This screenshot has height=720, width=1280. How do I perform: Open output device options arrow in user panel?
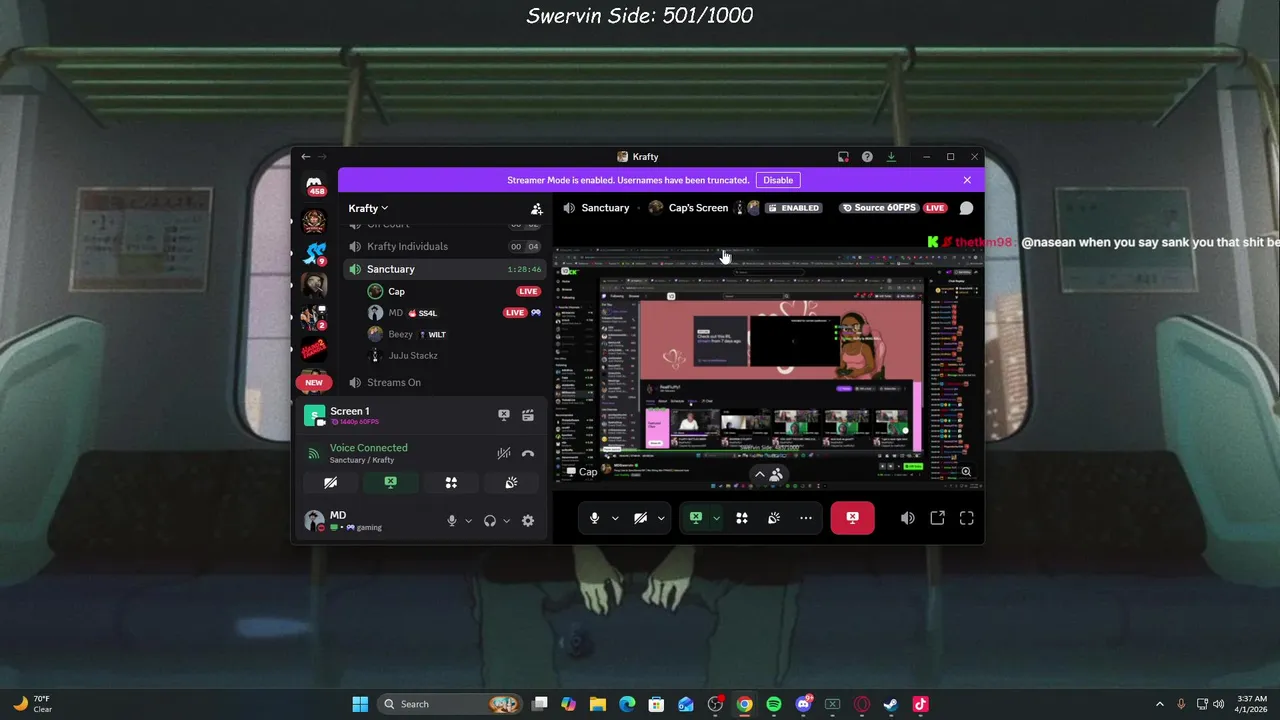point(506,521)
